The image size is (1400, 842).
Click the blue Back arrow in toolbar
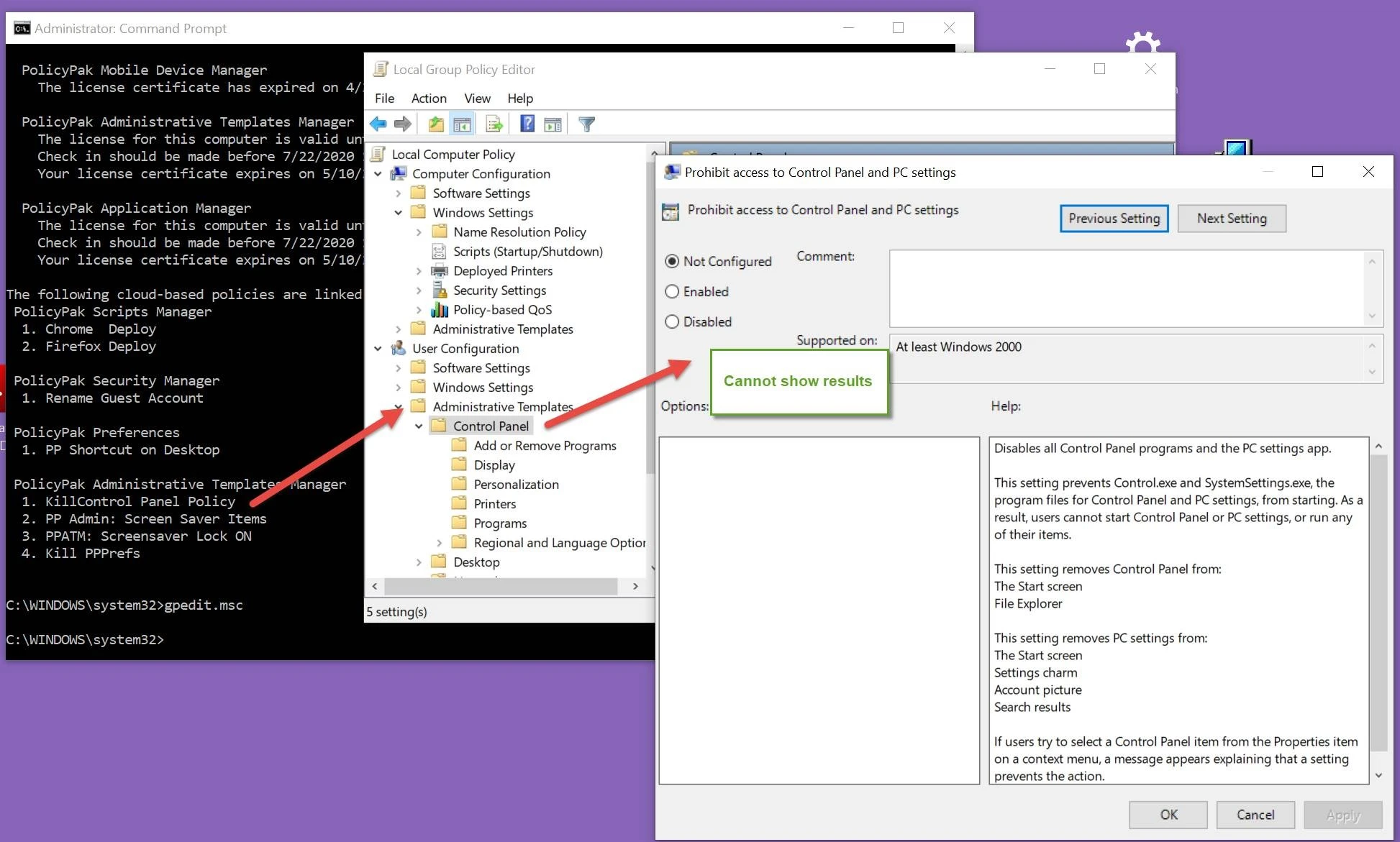pyautogui.click(x=378, y=124)
